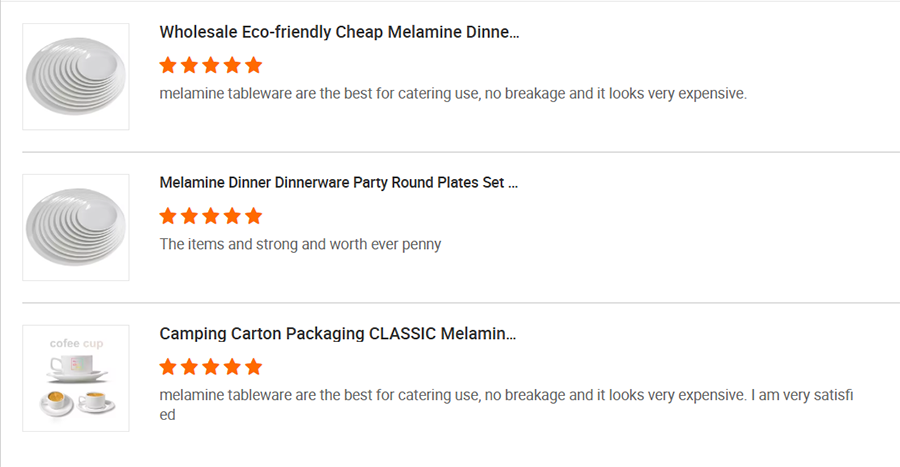
Task: Click the first star of the Camping Carton rating
Action: tap(168, 367)
